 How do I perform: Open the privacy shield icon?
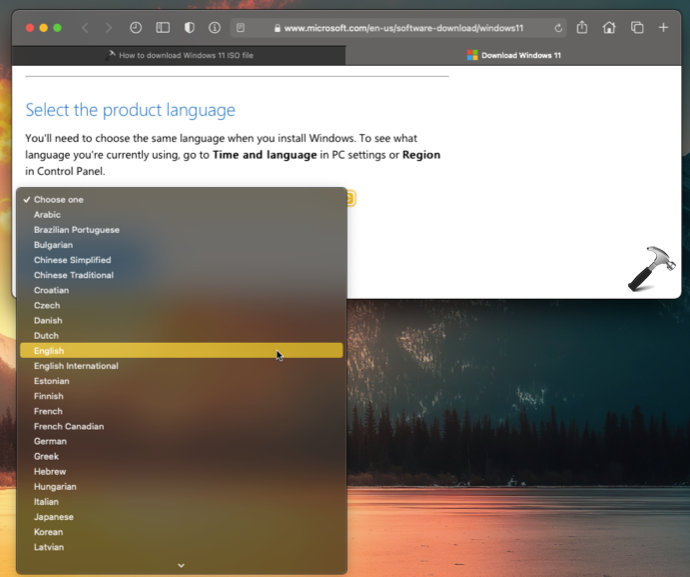(189, 28)
